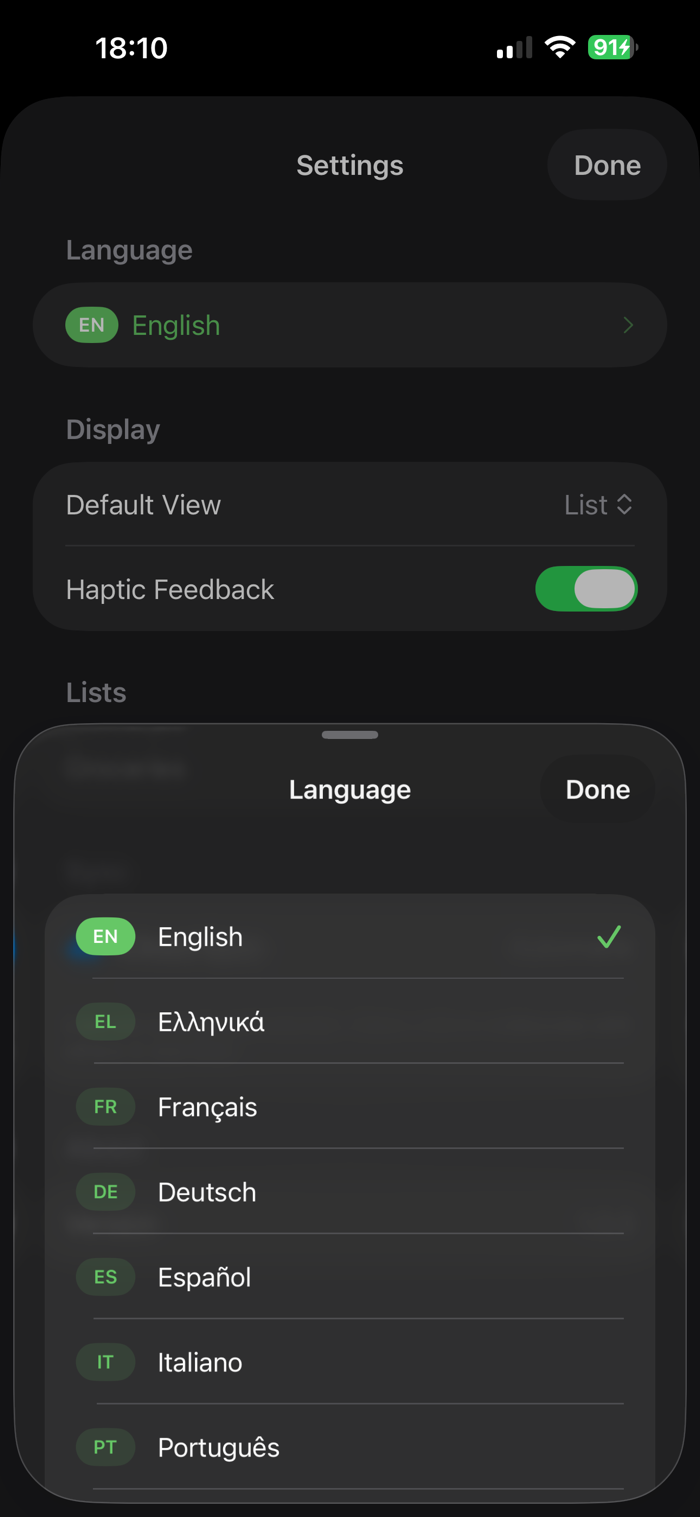
Task: Choose Italiano from the language list
Action: [350, 1362]
